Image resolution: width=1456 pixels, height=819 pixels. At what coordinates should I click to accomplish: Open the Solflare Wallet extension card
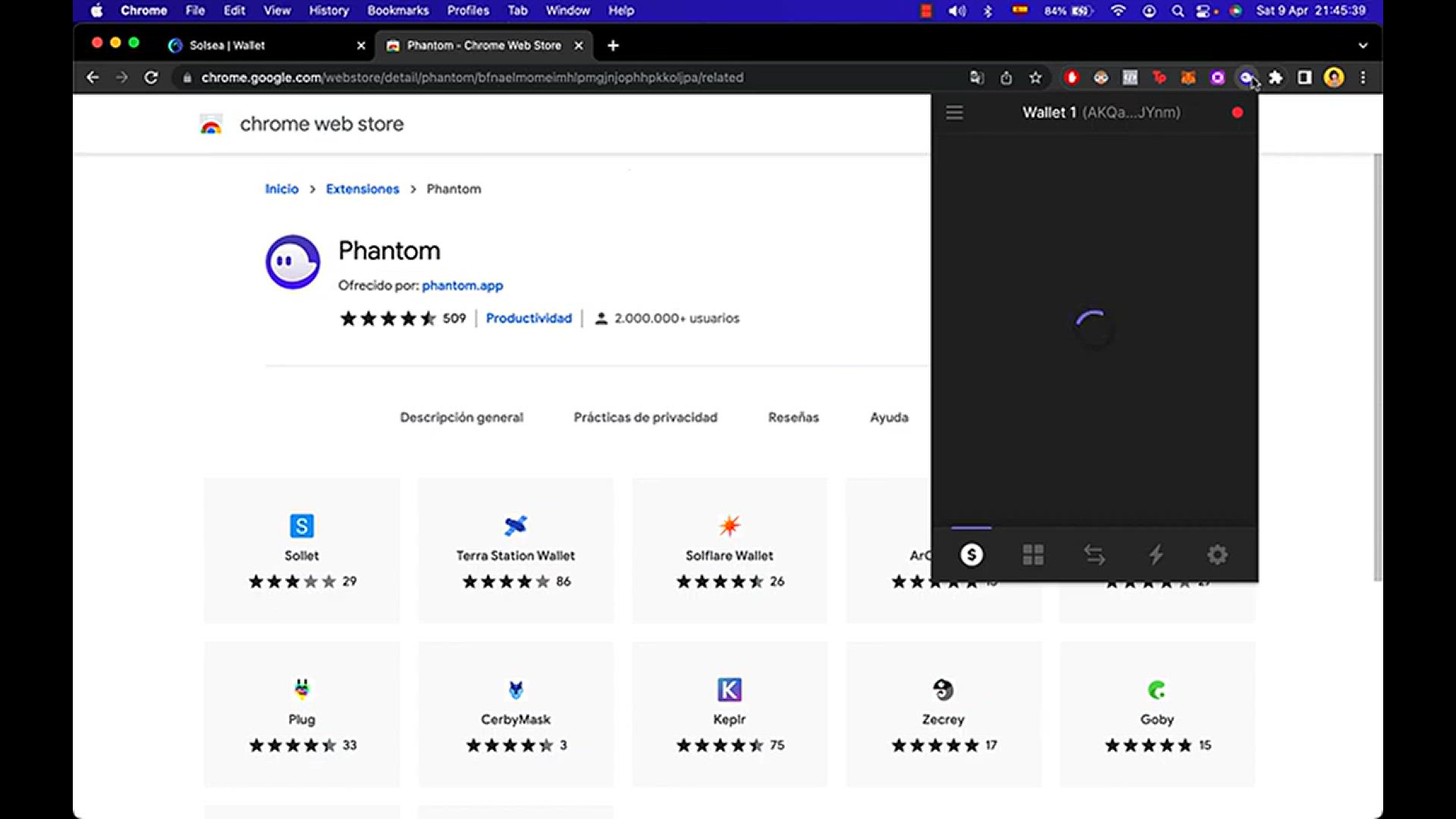tap(730, 551)
